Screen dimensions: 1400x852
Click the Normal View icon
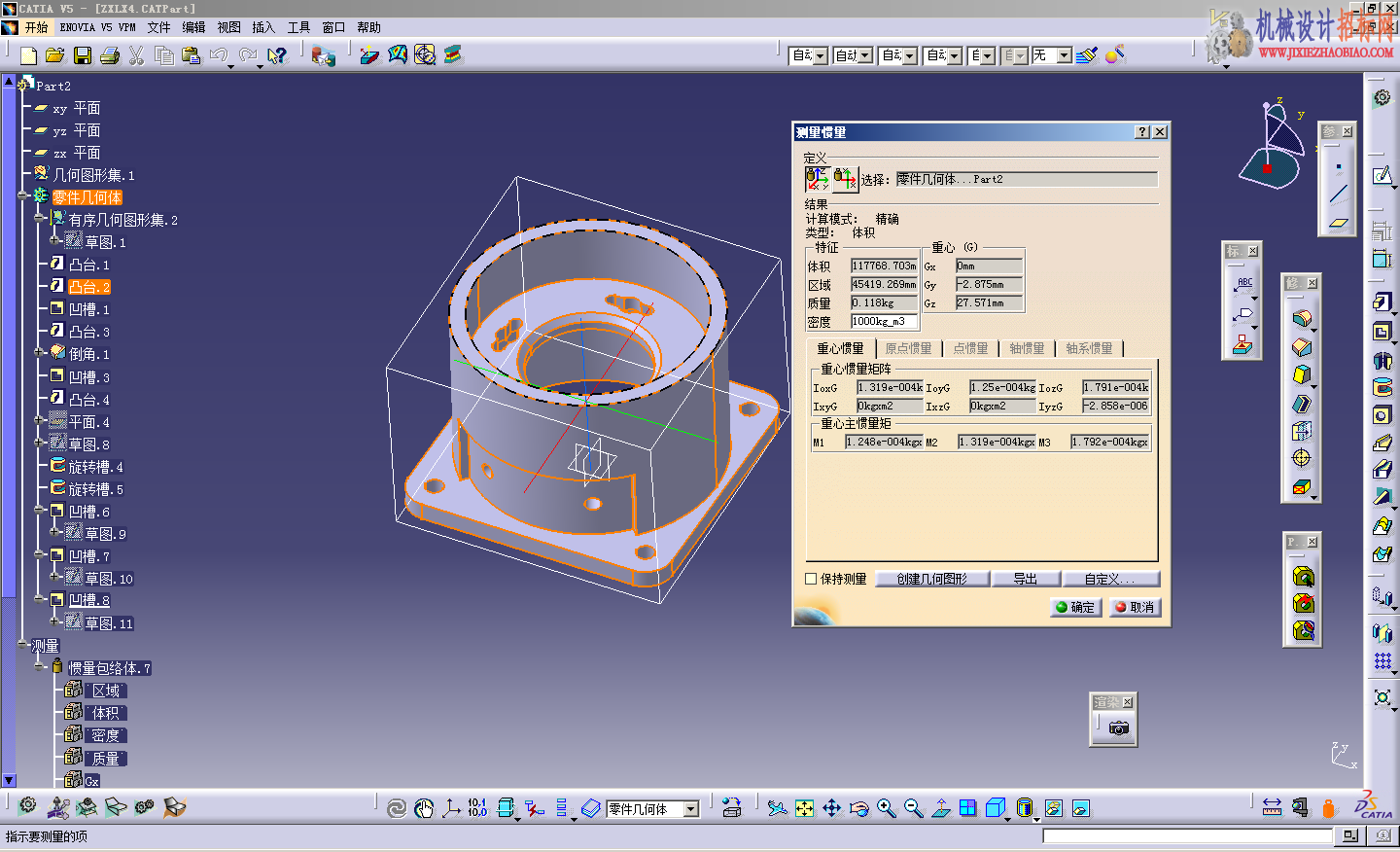[x=940, y=808]
